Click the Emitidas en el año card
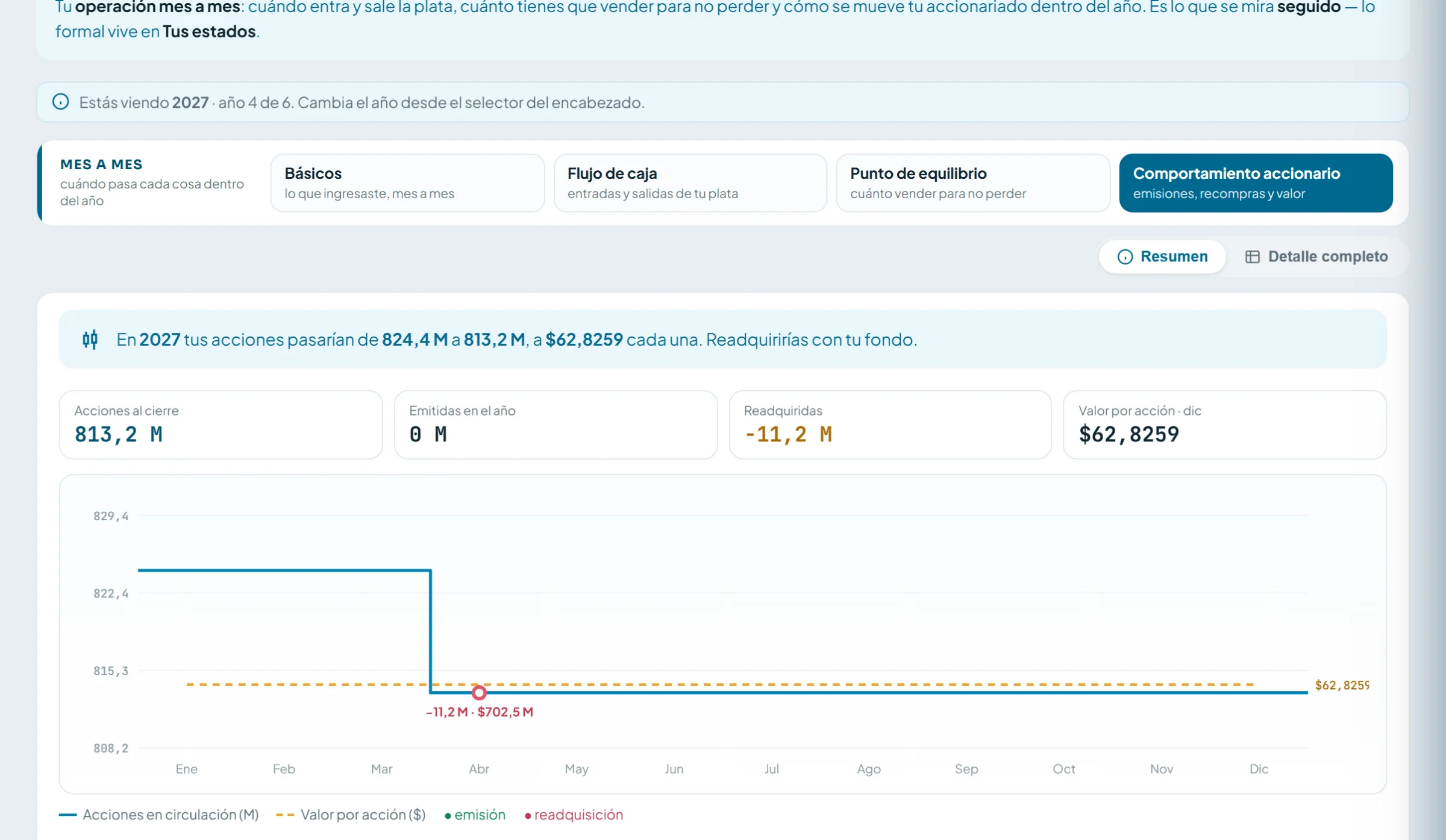 point(556,425)
